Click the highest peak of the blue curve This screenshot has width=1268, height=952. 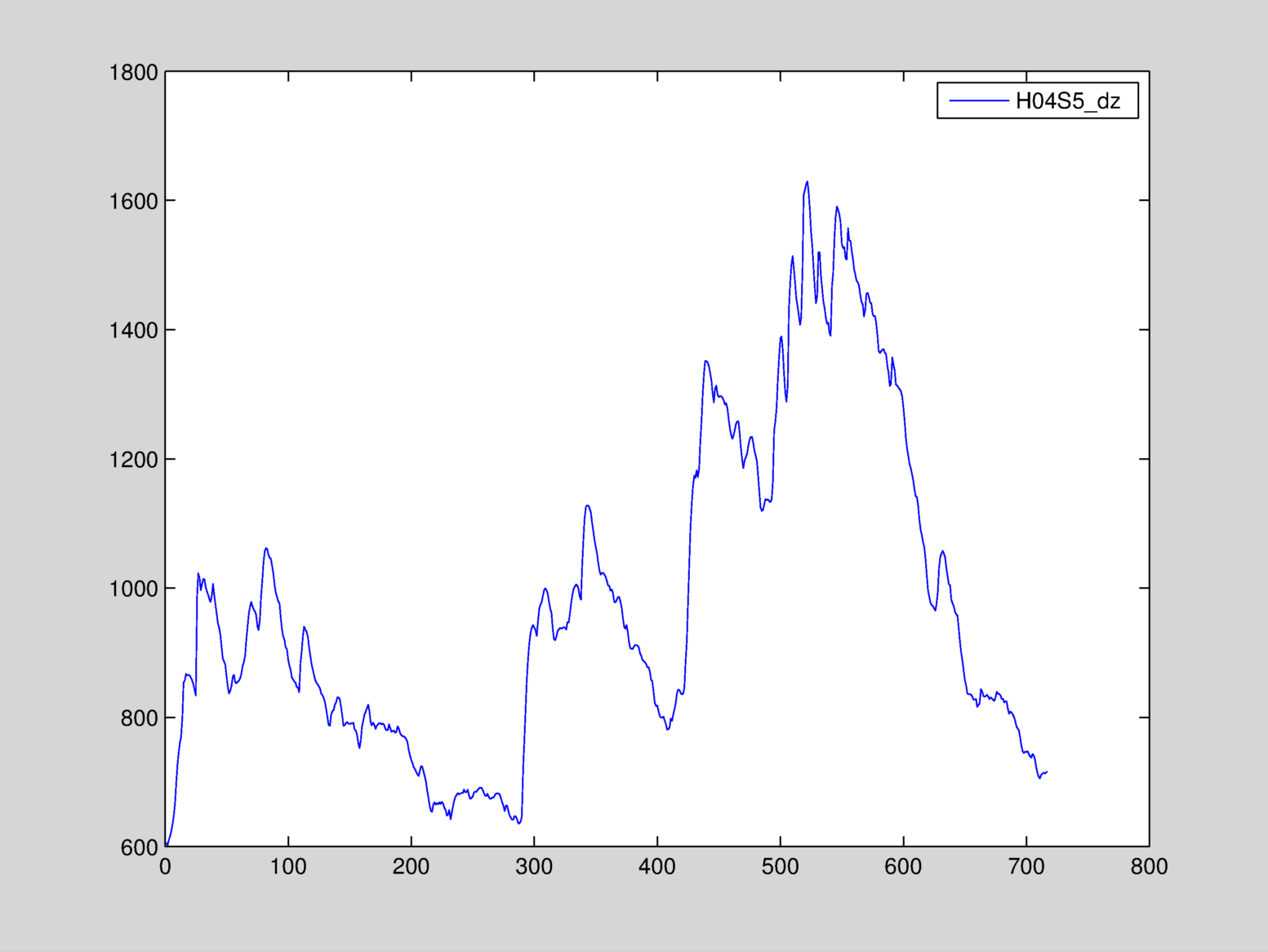808,182
